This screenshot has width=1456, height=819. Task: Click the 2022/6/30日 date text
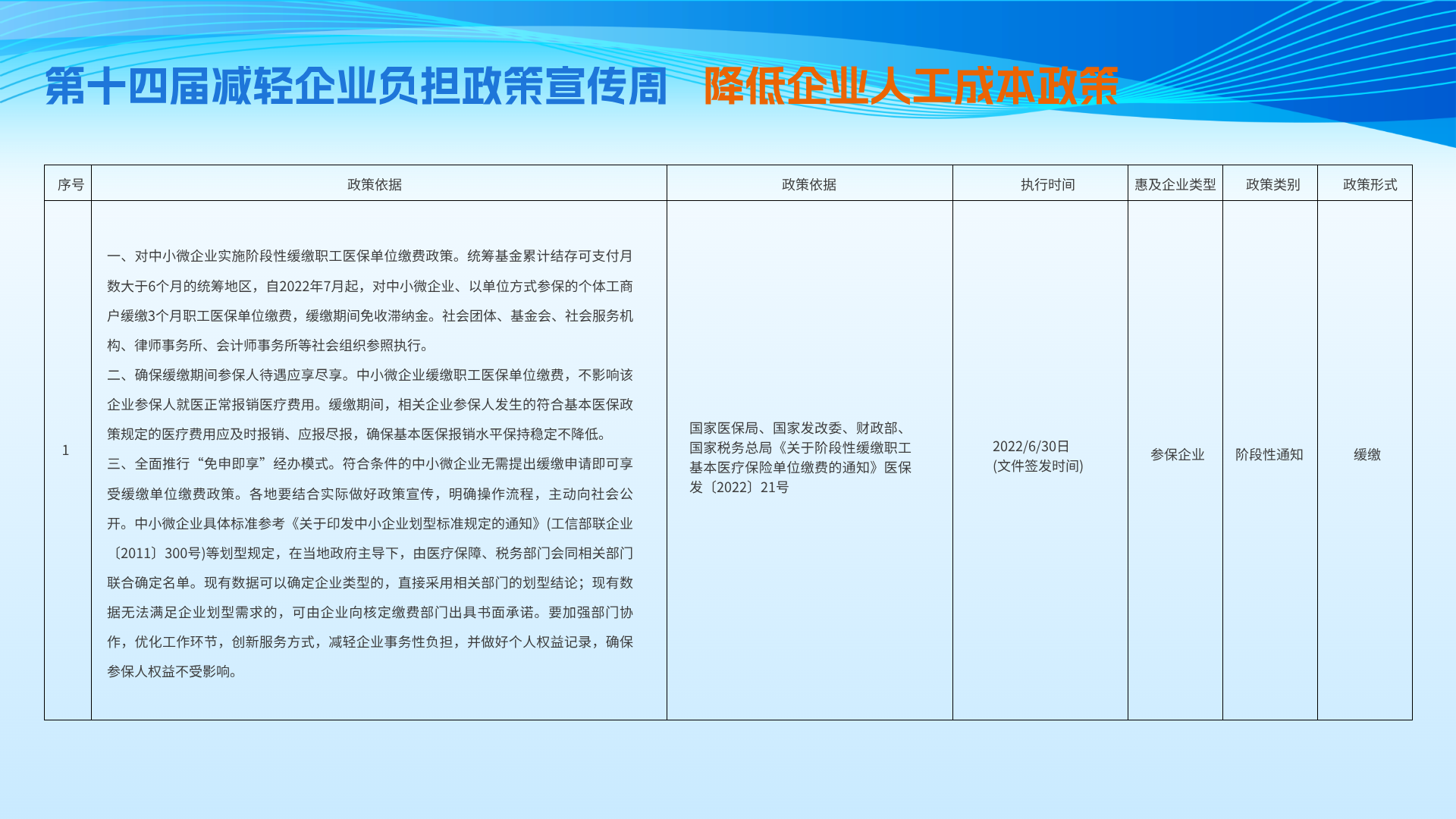pyautogui.click(x=1031, y=446)
